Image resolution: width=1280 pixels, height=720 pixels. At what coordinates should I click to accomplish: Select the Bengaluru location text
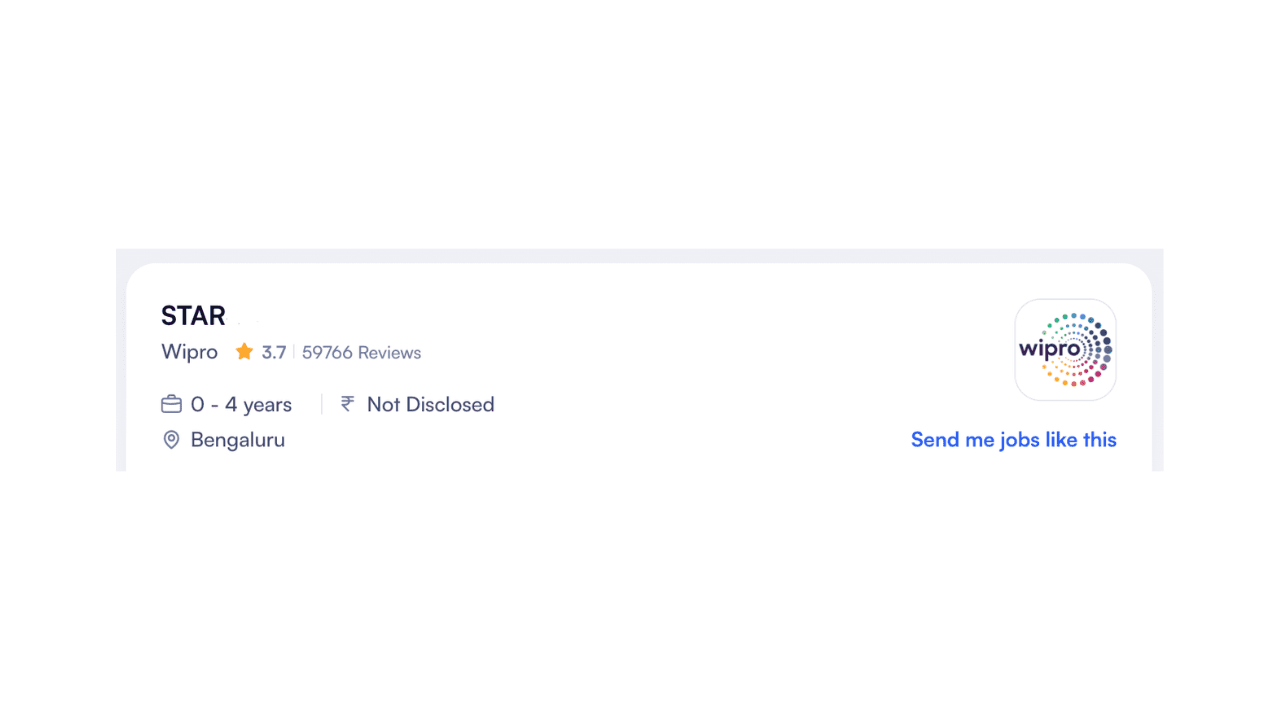pos(238,440)
